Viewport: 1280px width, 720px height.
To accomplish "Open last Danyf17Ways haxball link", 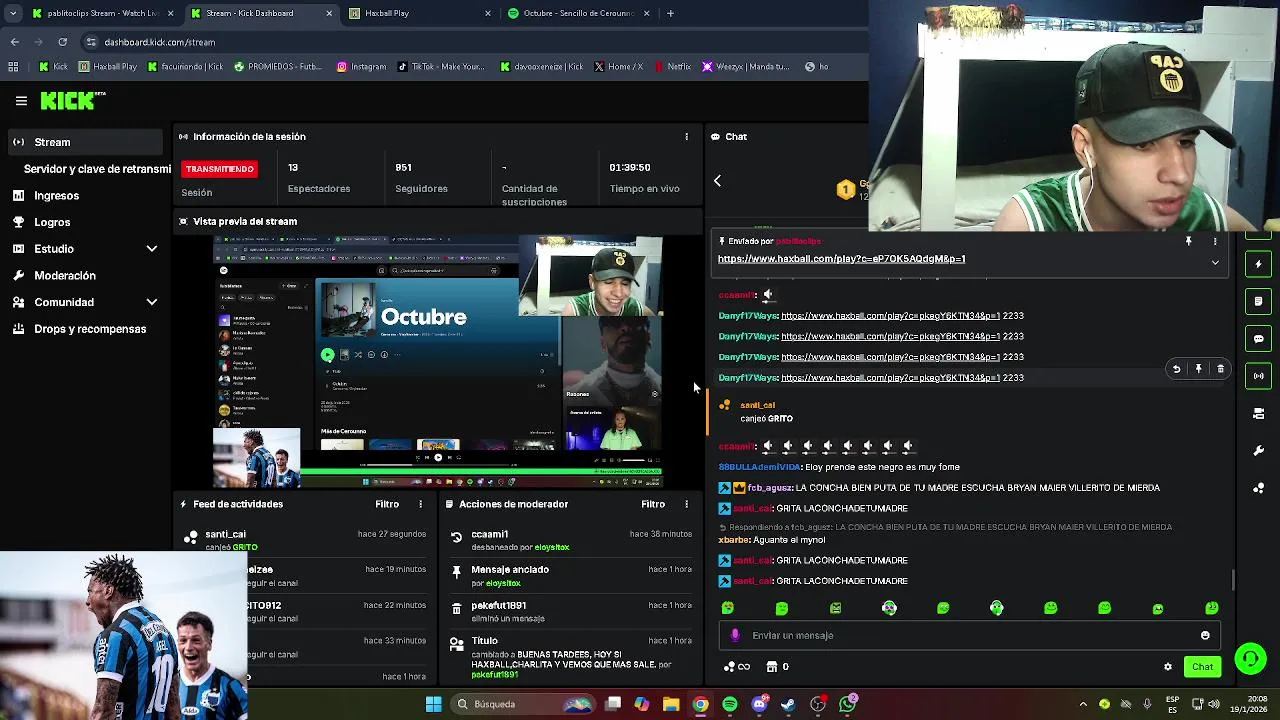I will pos(890,378).
